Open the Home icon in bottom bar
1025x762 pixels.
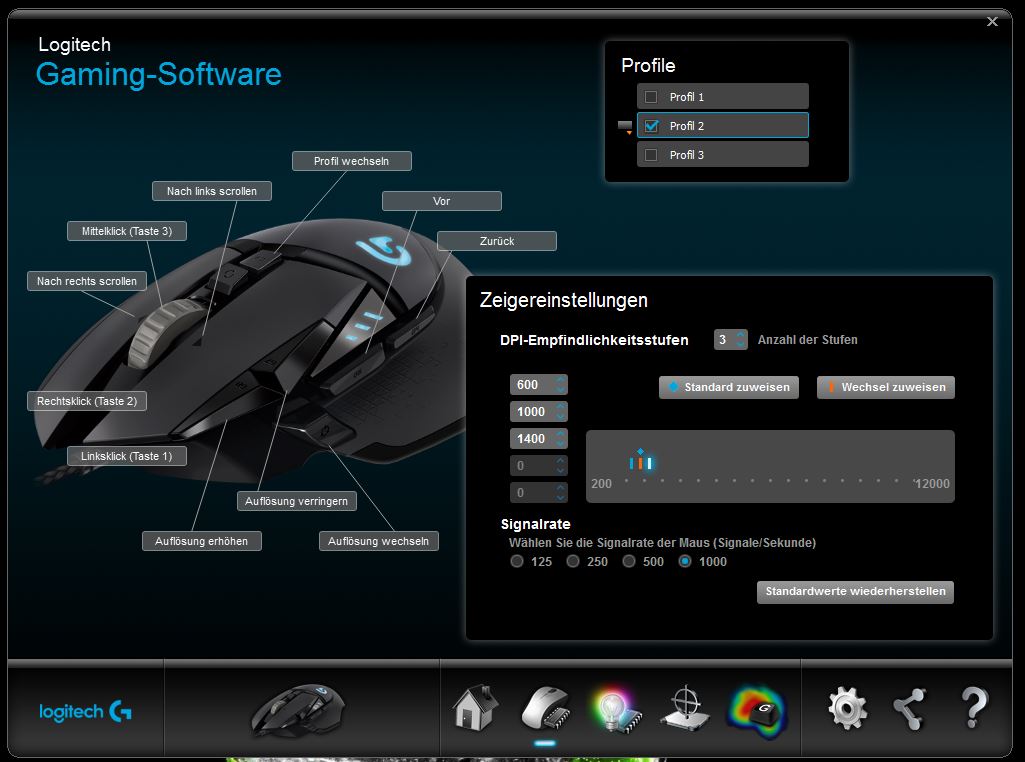click(x=475, y=708)
